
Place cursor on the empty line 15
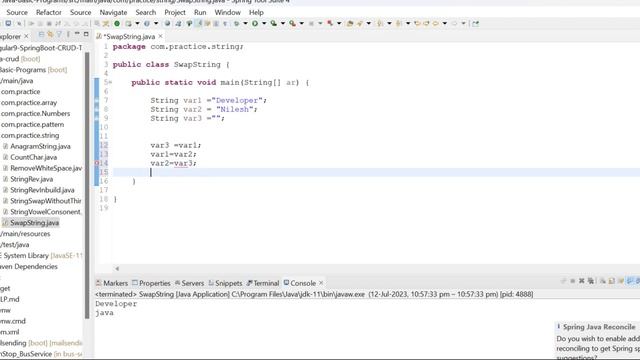click(376, 172)
